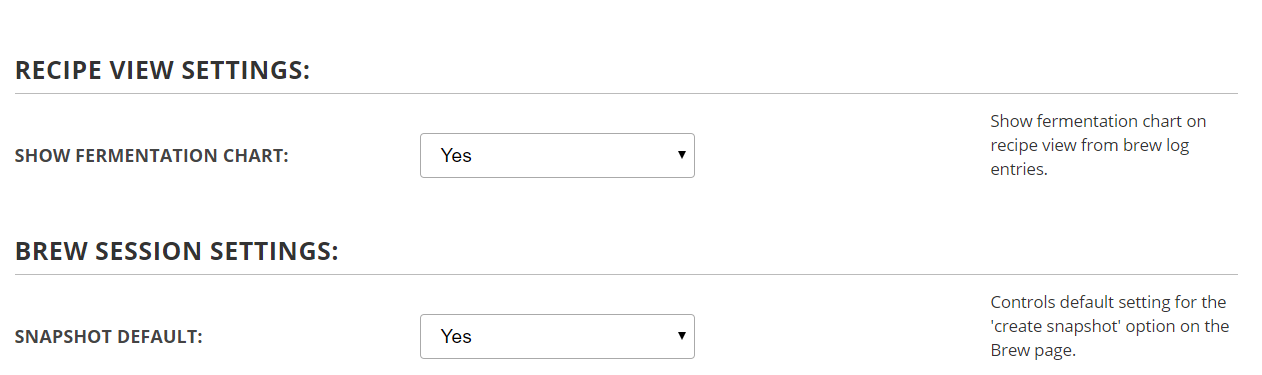Select the 'Yes' value in Snapshot Default field
The height and width of the screenshot is (375, 1262).
456,336
